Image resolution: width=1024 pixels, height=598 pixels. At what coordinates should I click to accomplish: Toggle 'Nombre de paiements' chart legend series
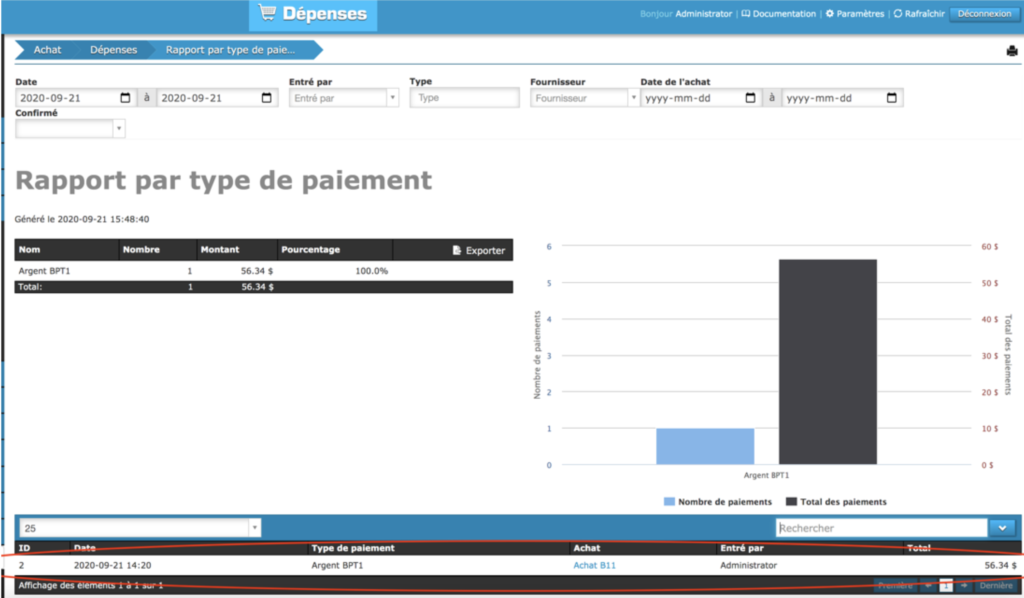click(718, 502)
